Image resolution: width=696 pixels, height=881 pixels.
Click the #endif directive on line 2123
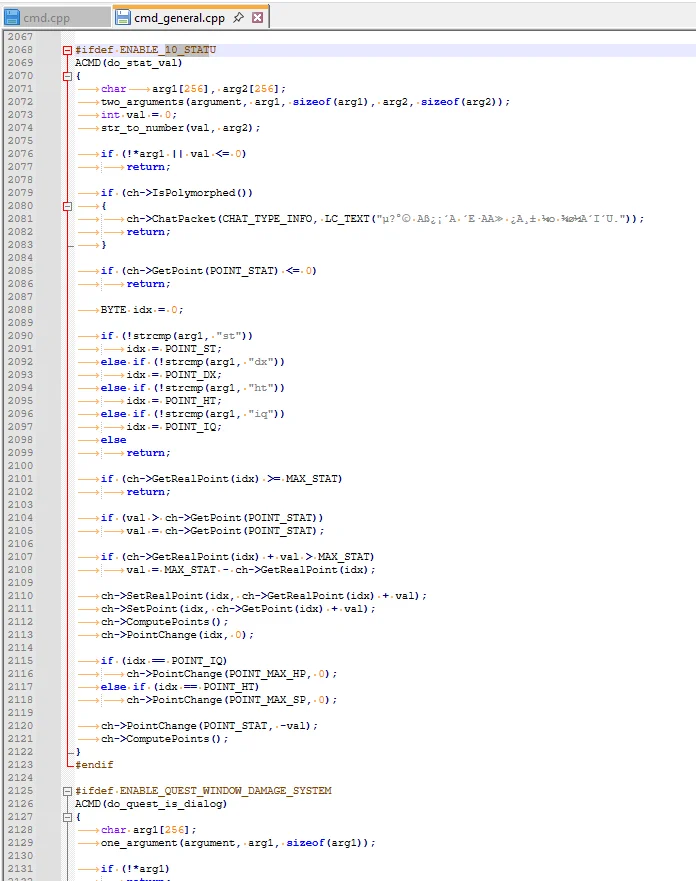pos(94,765)
